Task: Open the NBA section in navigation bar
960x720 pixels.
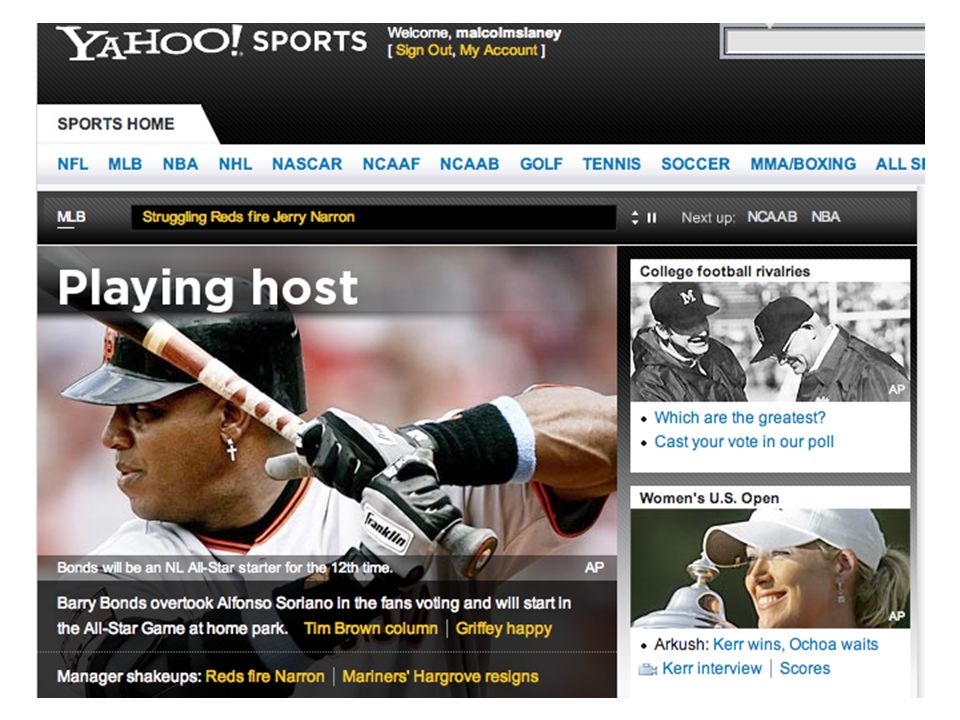Action: [x=180, y=164]
